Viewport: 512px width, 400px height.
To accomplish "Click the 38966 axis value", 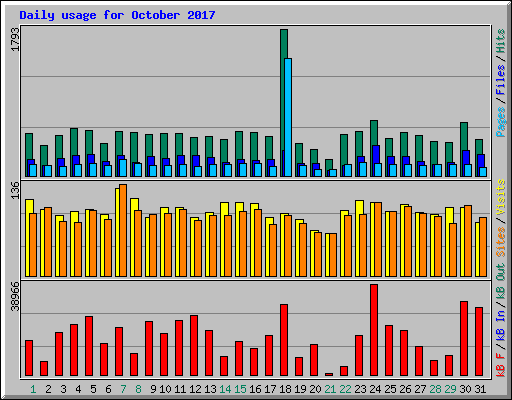I will (15, 296).
